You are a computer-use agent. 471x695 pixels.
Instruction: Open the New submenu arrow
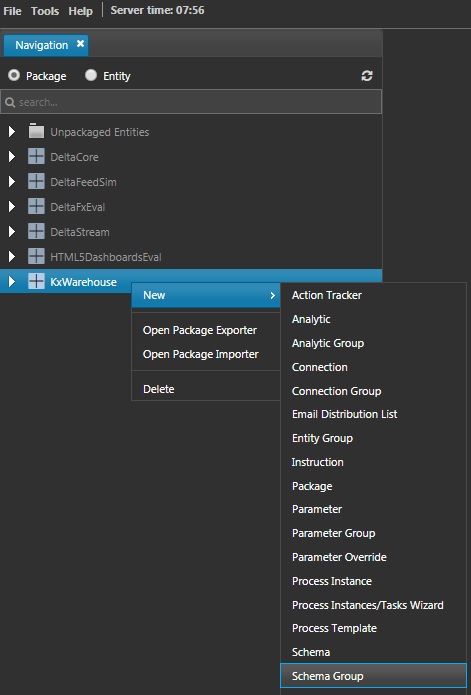272,295
